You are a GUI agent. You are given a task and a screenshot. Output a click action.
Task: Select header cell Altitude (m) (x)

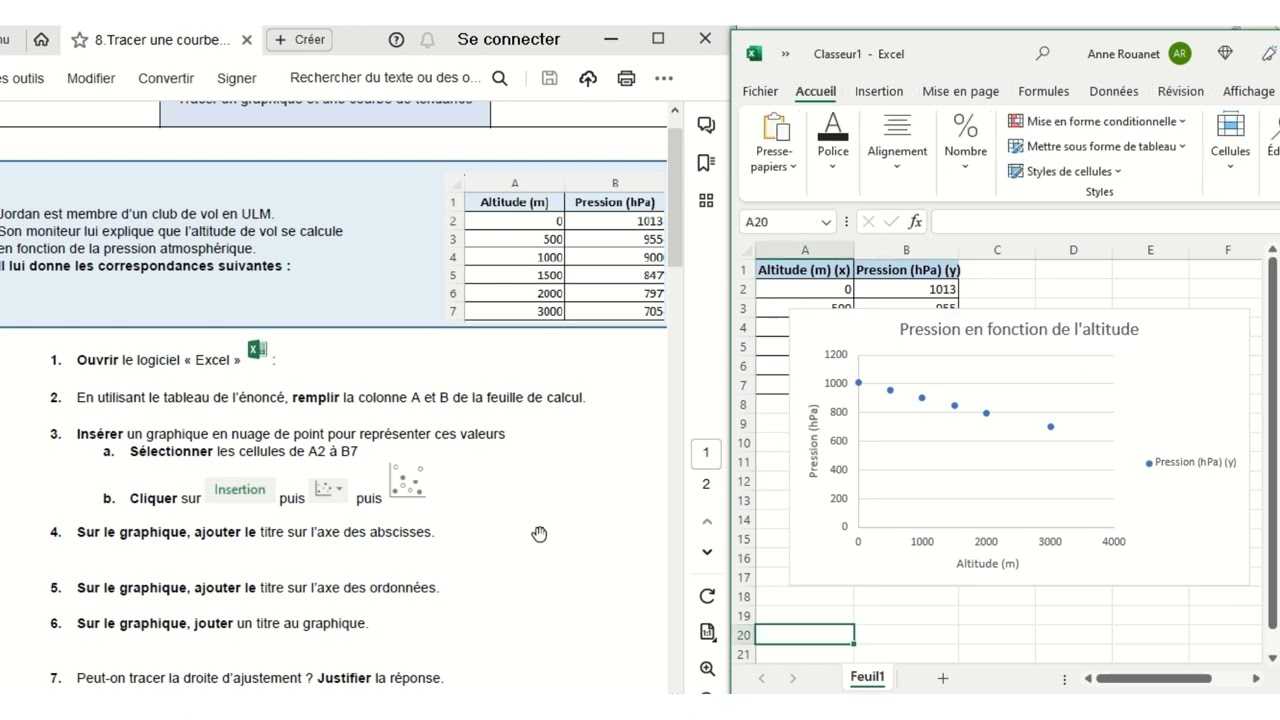[x=804, y=270]
